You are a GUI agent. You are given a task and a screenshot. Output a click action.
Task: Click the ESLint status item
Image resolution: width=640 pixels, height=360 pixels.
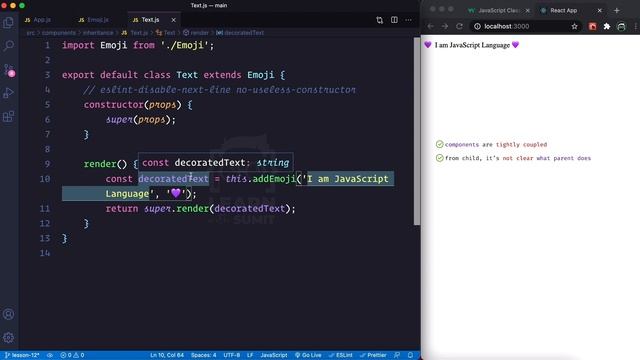tap(341, 355)
